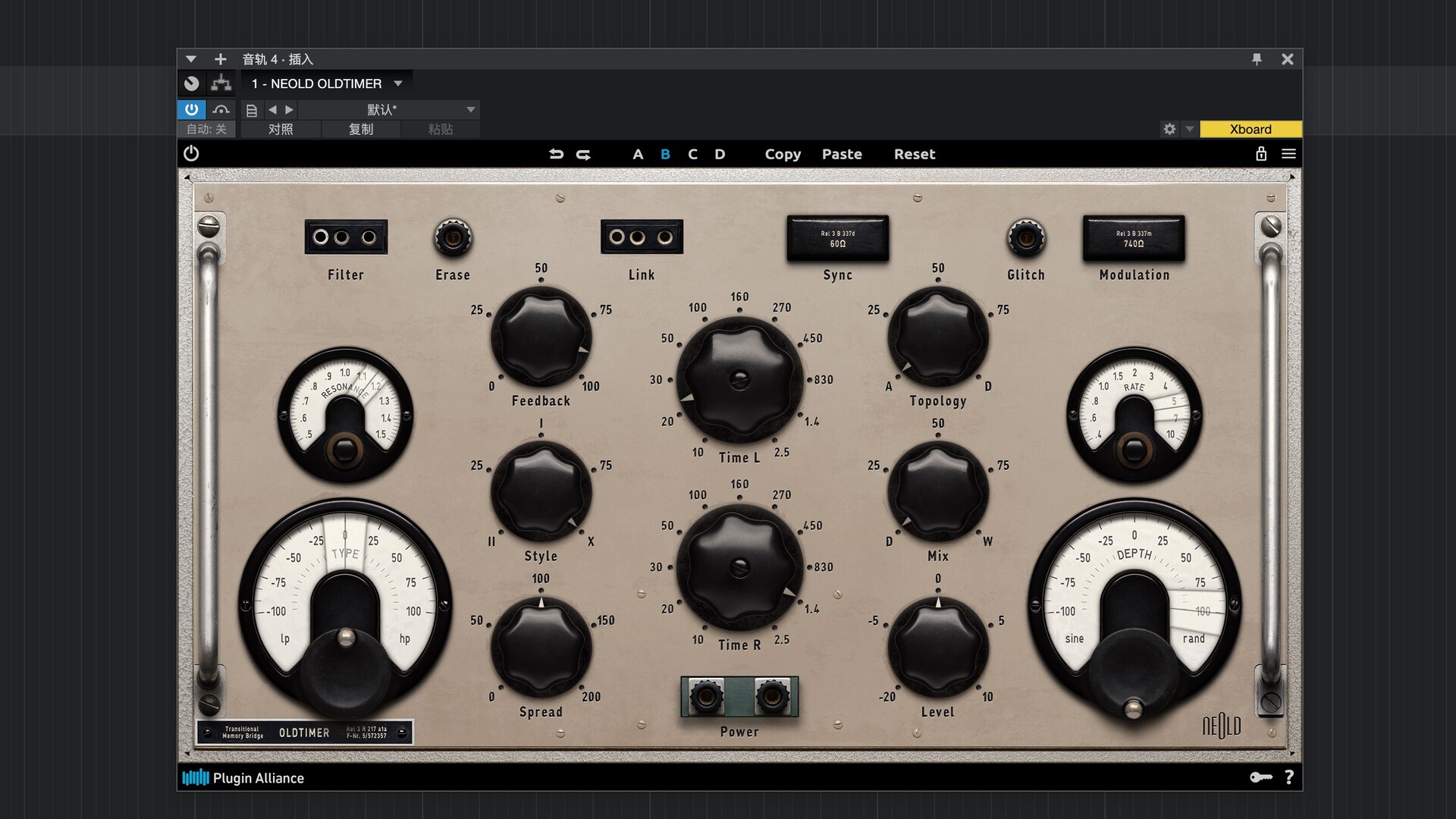The image size is (1456, 819).
Task: Click the 对照 compare button
Action: point(281,129)
